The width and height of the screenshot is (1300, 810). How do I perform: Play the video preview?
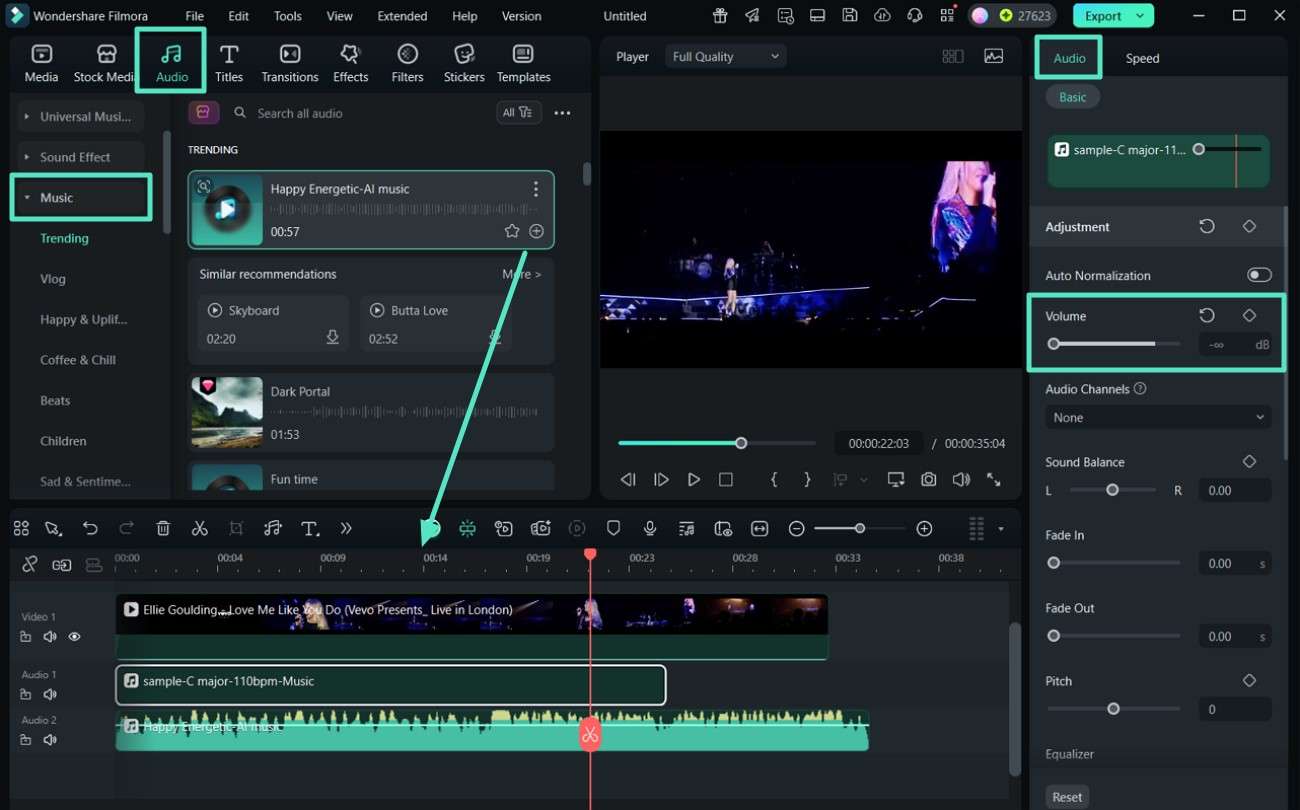coord(693,480)
